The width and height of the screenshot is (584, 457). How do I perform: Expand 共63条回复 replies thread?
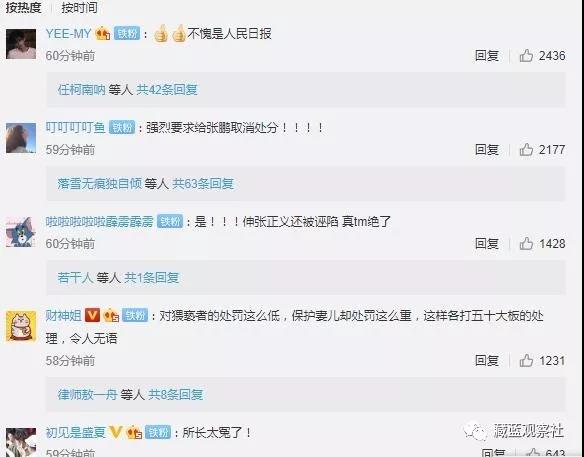(203, 184)
